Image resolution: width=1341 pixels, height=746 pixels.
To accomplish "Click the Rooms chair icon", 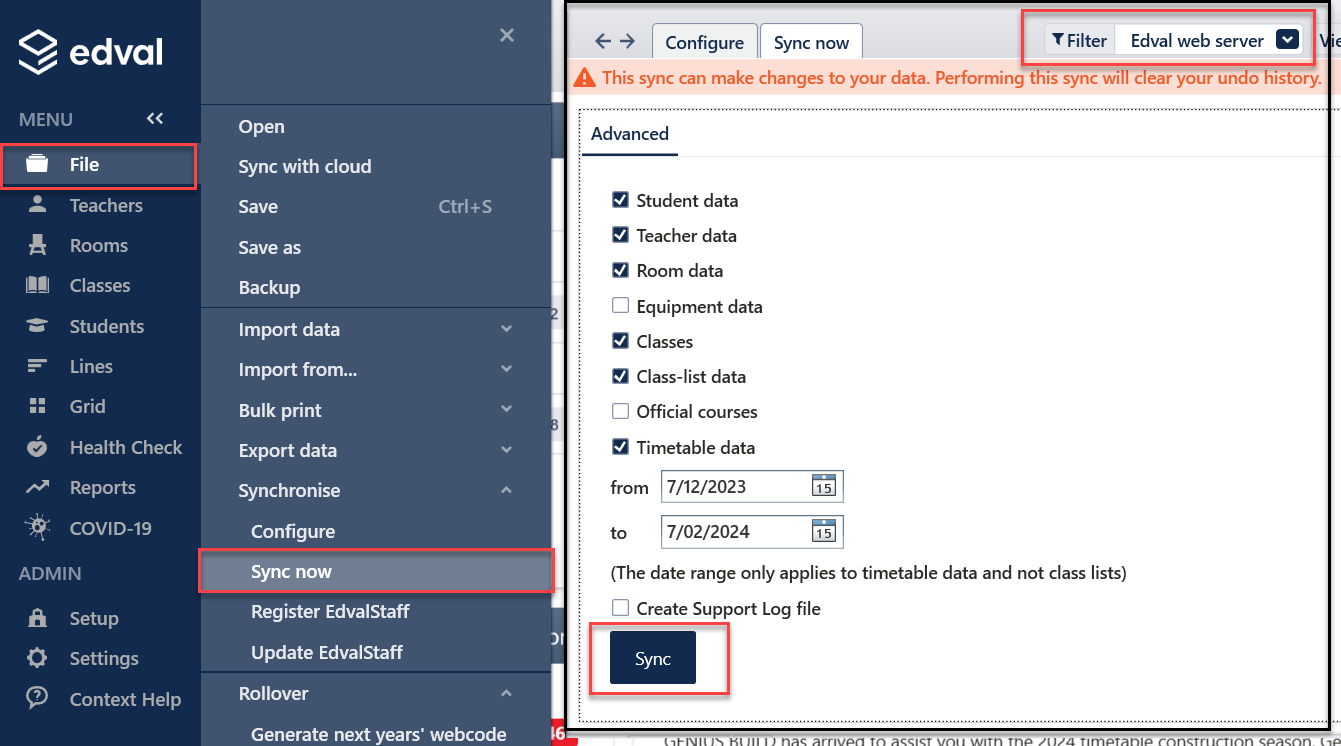I will pos(37,245).
